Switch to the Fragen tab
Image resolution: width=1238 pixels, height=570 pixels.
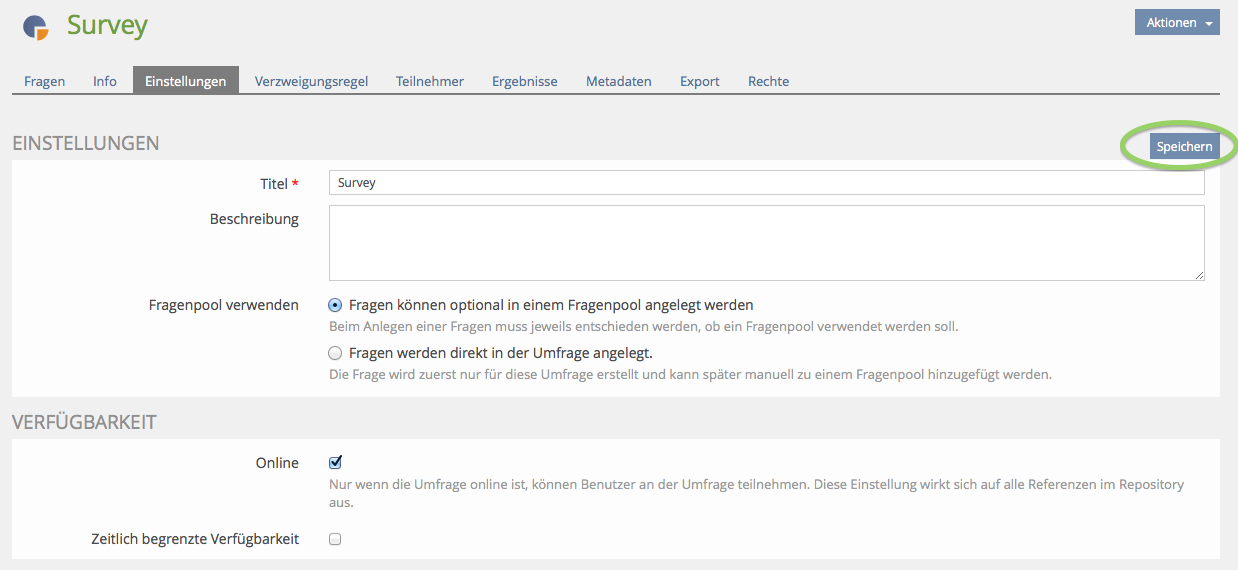click(44, 81)
